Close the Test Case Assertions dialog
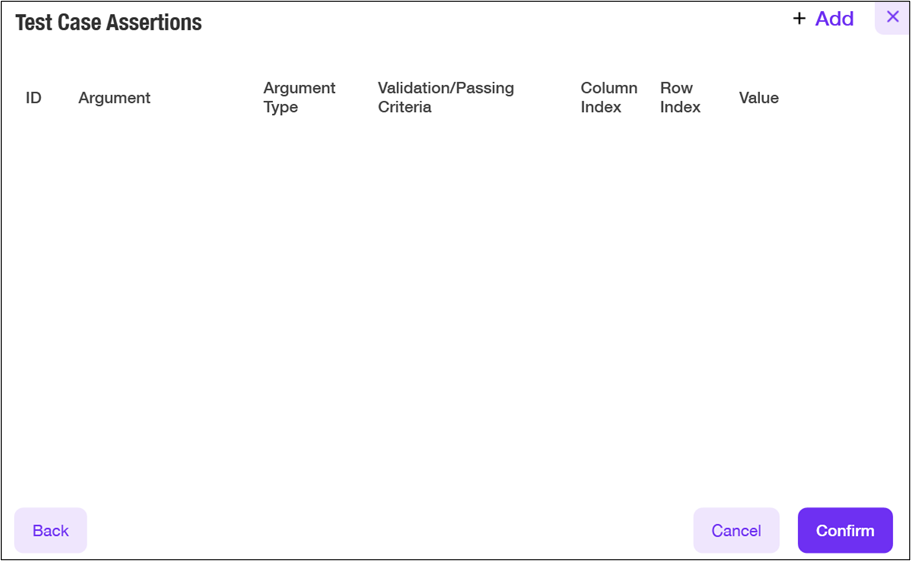911x561 pixels. pyautogui.click(x=892, y=17)
